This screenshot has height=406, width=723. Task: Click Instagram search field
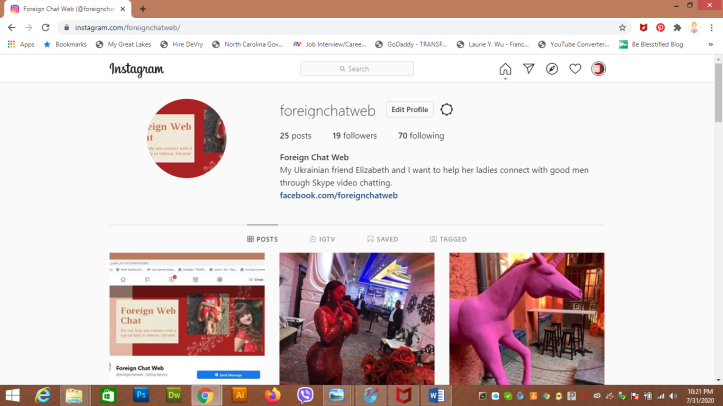point(357,69)
